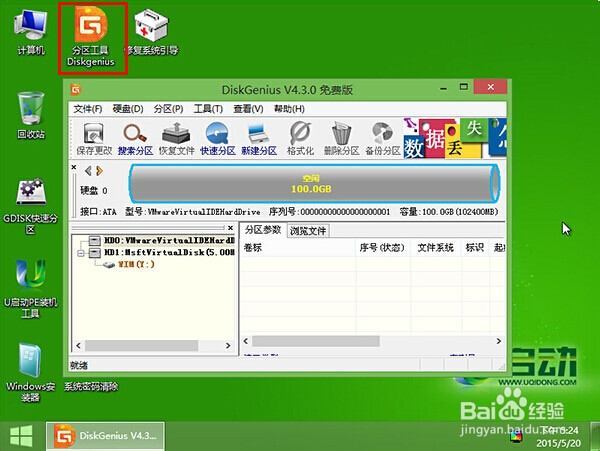
Task: Click the New Partition (新建分区) icon
Action: [259, 138]
